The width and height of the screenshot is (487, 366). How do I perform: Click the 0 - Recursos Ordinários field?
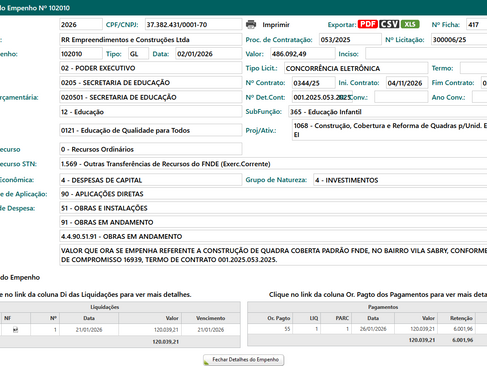point(151,149)
